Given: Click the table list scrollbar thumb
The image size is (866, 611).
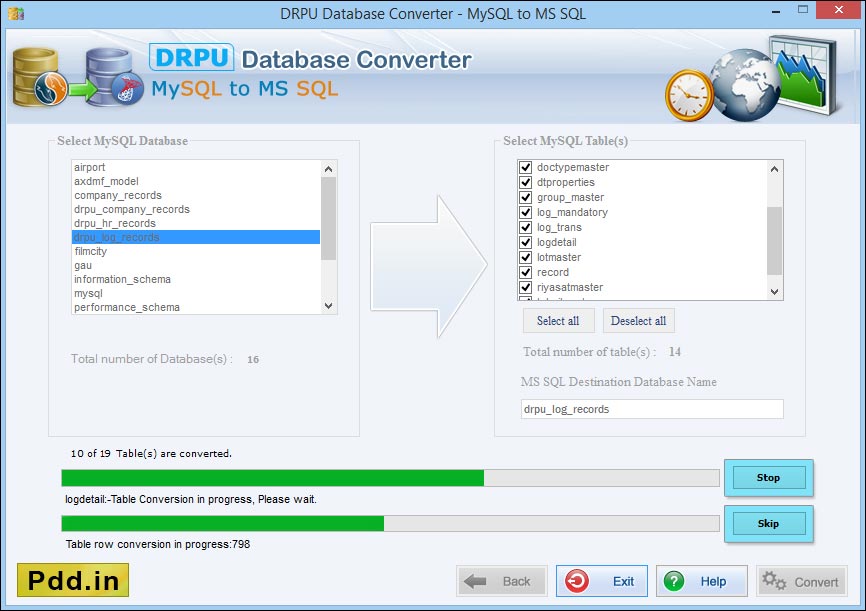Looking at the screenshot, I should tap(774, 240).
